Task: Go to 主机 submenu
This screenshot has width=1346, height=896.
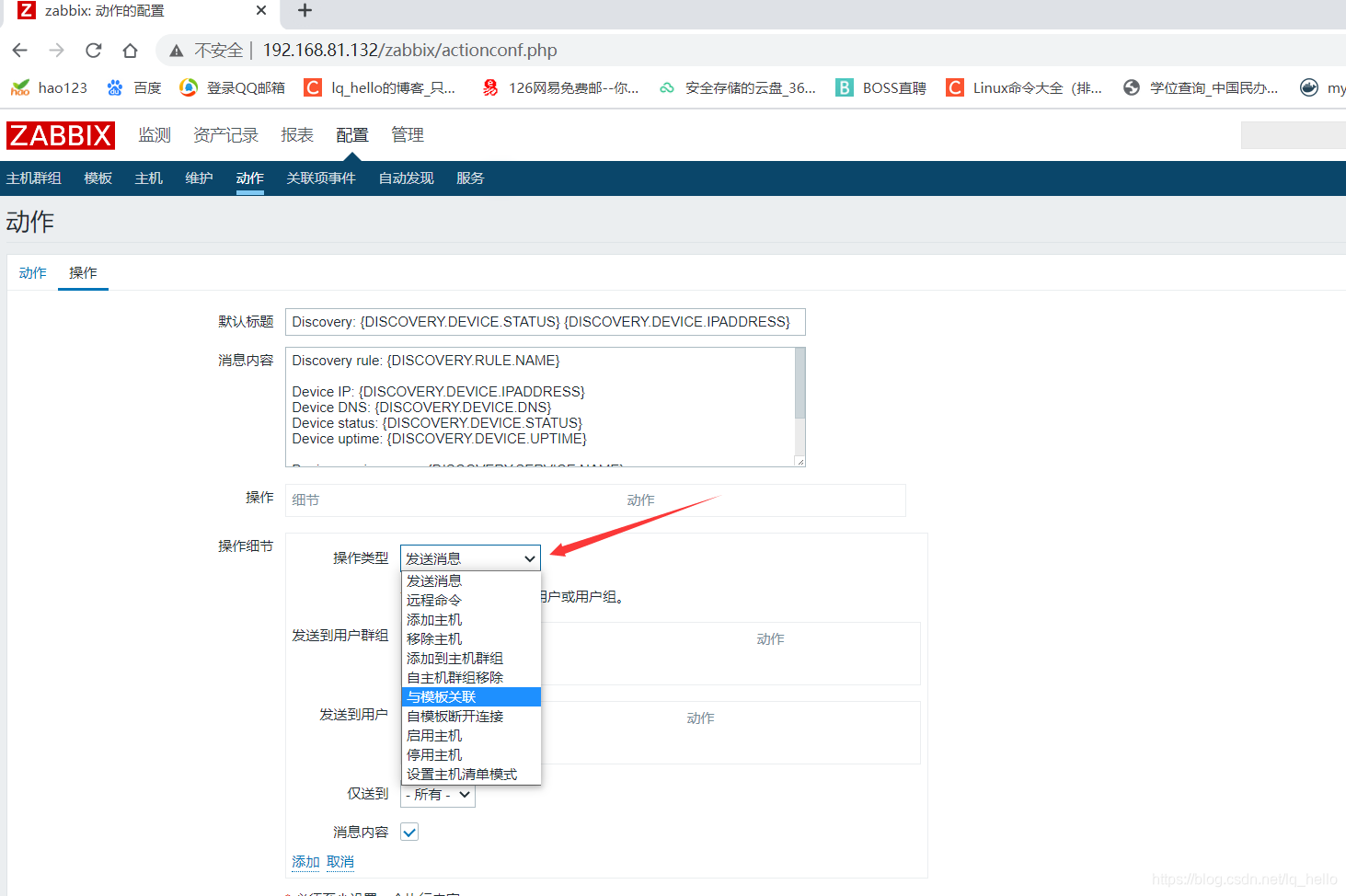Action: coord(148,178)
